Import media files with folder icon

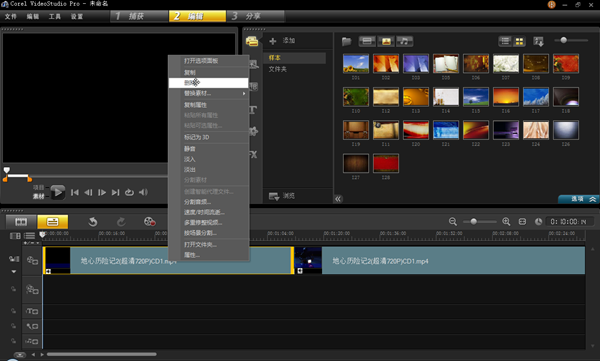[346, 41]
